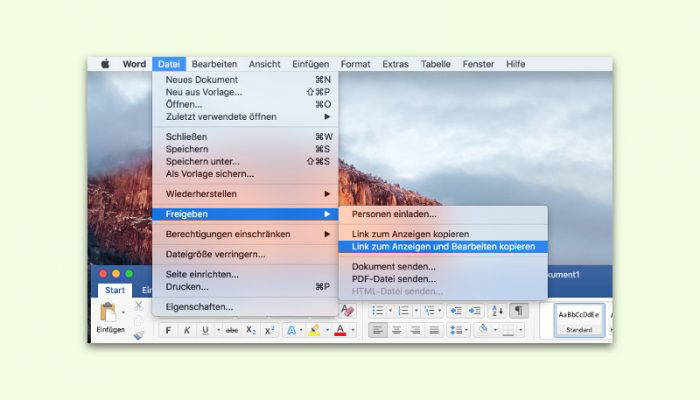Open the font color dropdown arrow
700x400 pixels.
point(353,330)
